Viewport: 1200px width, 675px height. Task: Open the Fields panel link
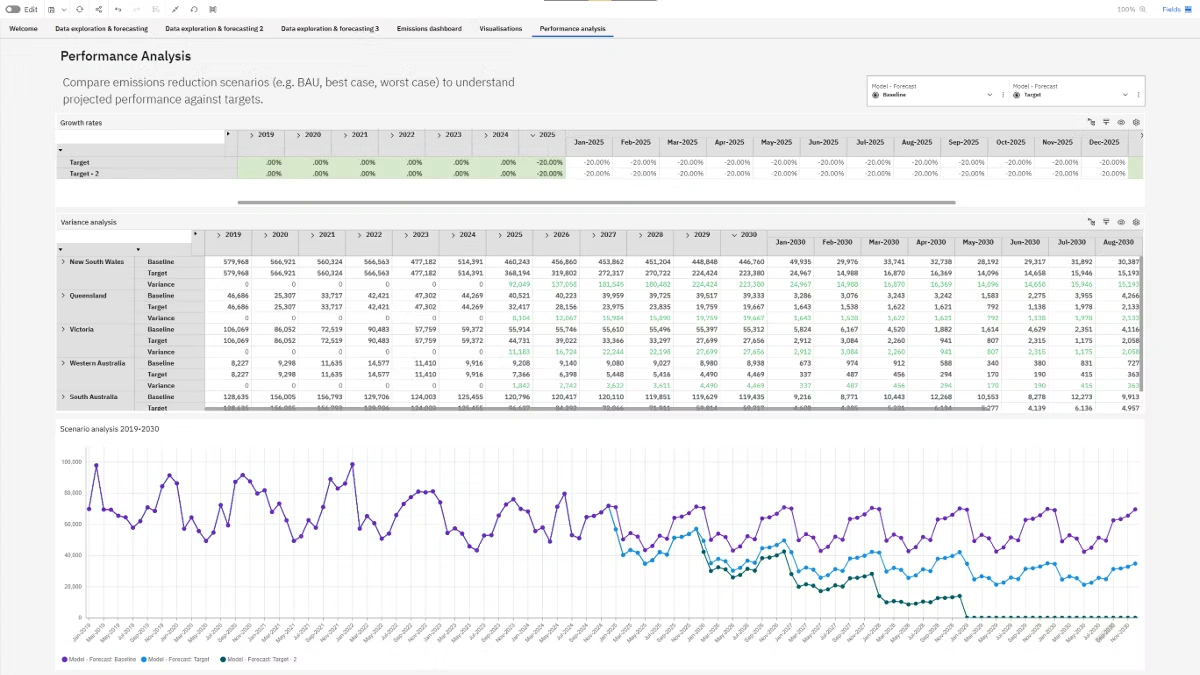click(x=1171, y=9)
